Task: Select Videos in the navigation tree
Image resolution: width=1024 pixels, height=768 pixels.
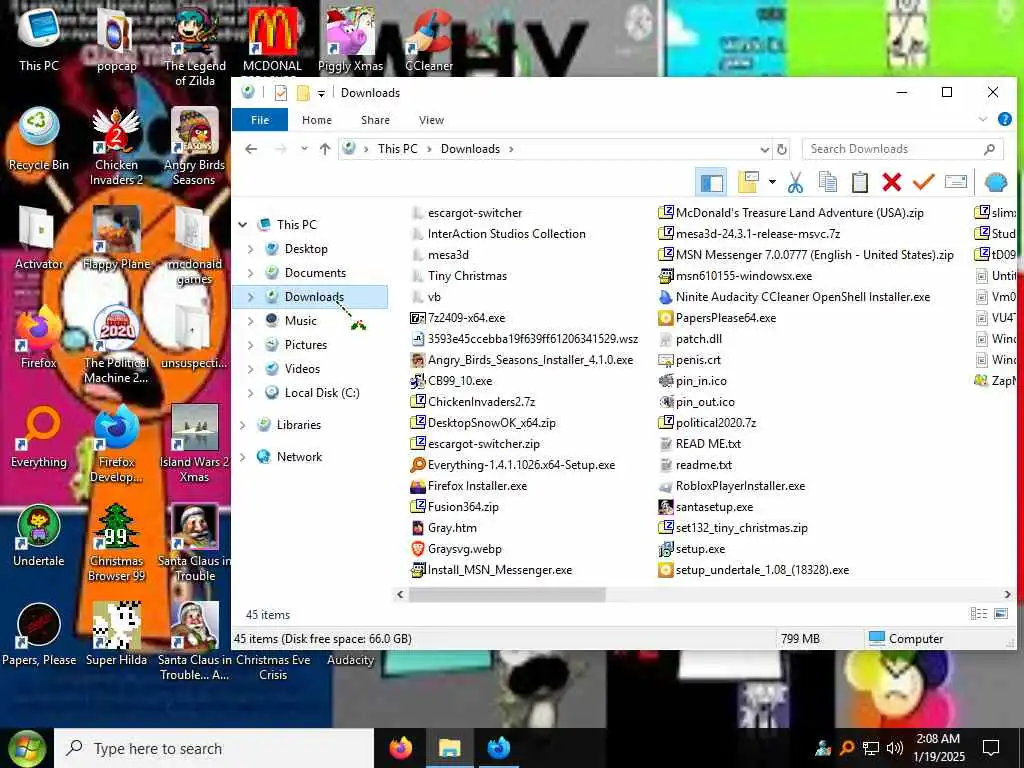Action: [302, 369]
